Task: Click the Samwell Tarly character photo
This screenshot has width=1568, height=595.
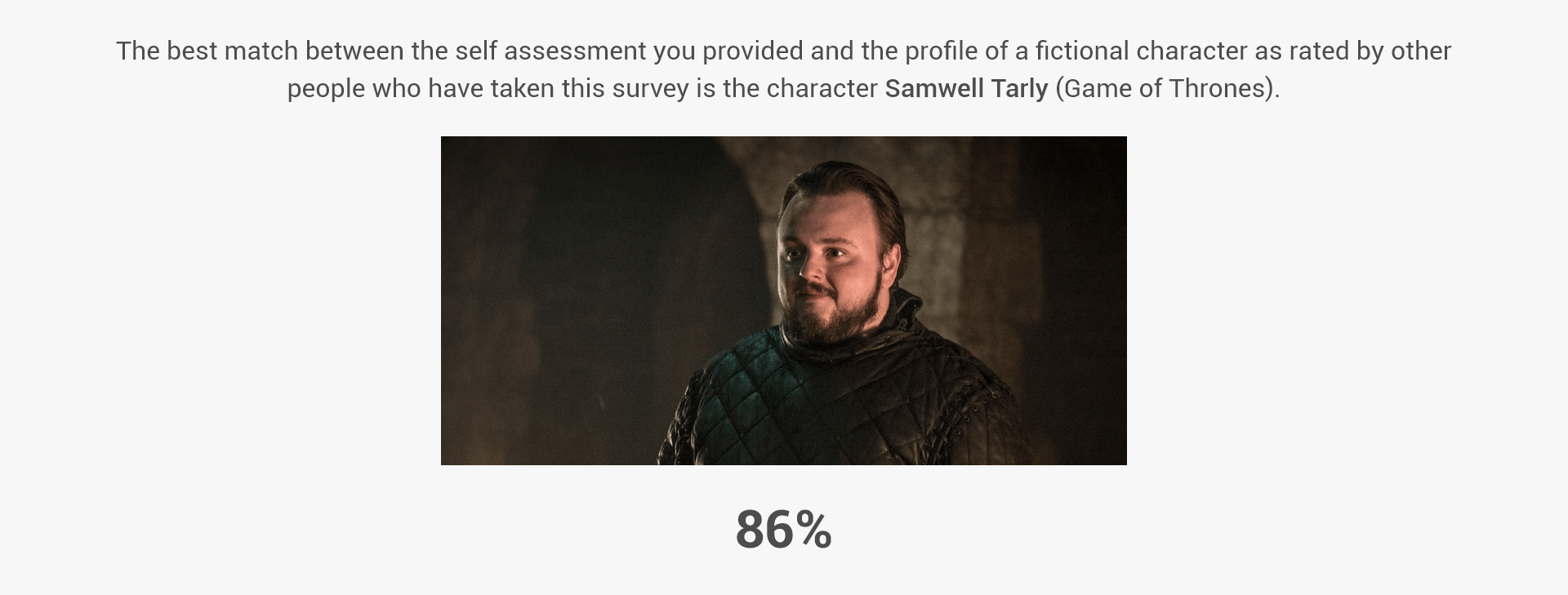Action: (x=783, y=300)
